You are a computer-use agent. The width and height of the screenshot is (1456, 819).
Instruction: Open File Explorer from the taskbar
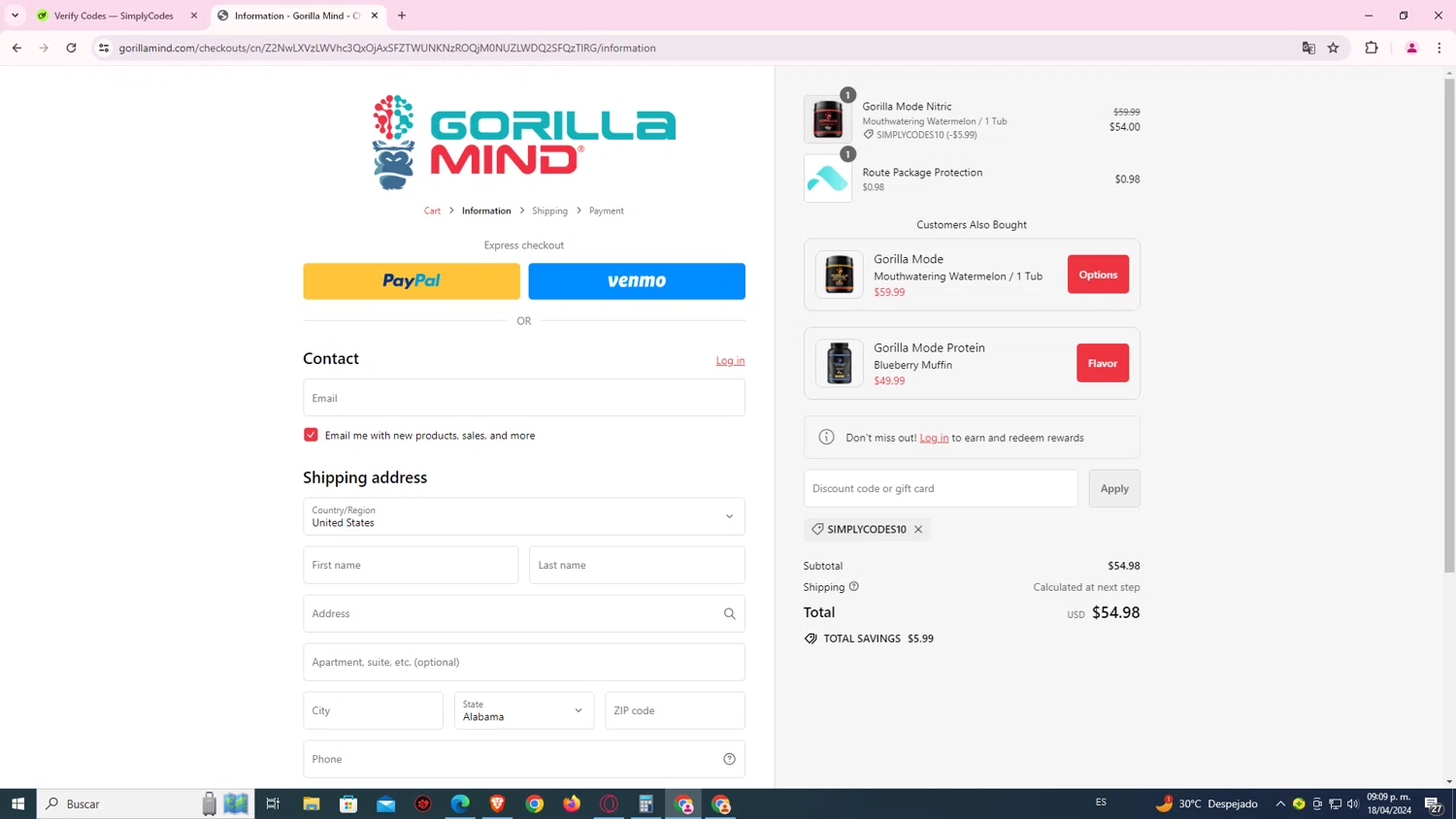[x=311, y=803]
